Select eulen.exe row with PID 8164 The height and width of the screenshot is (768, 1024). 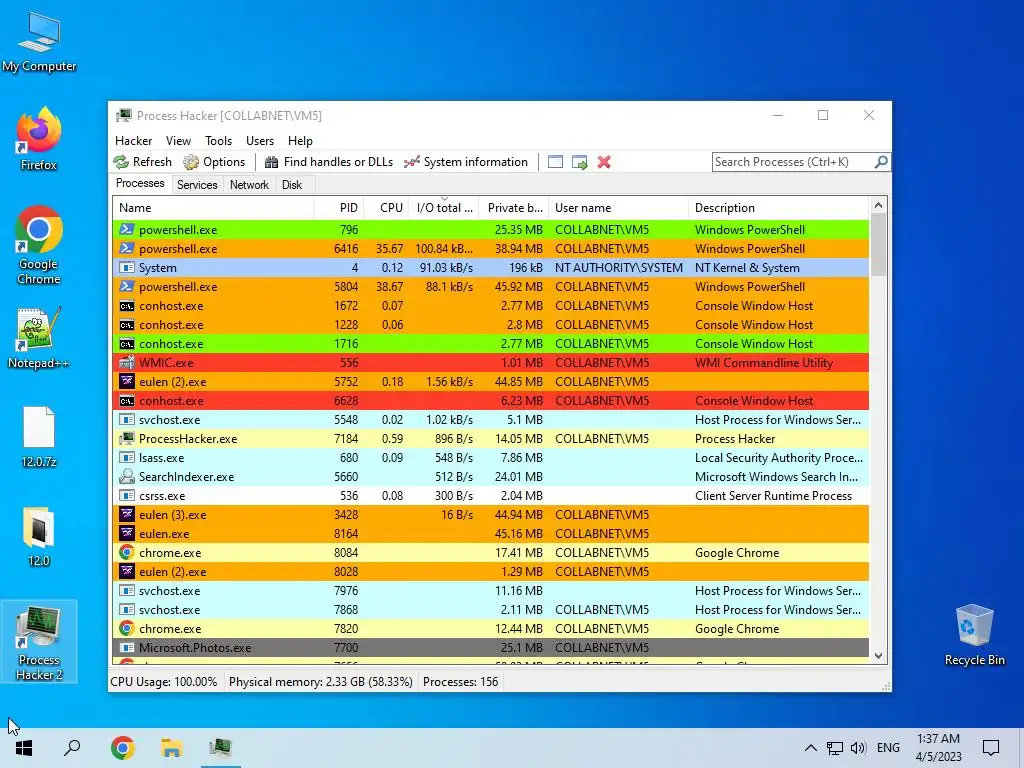tap(490, 534)
